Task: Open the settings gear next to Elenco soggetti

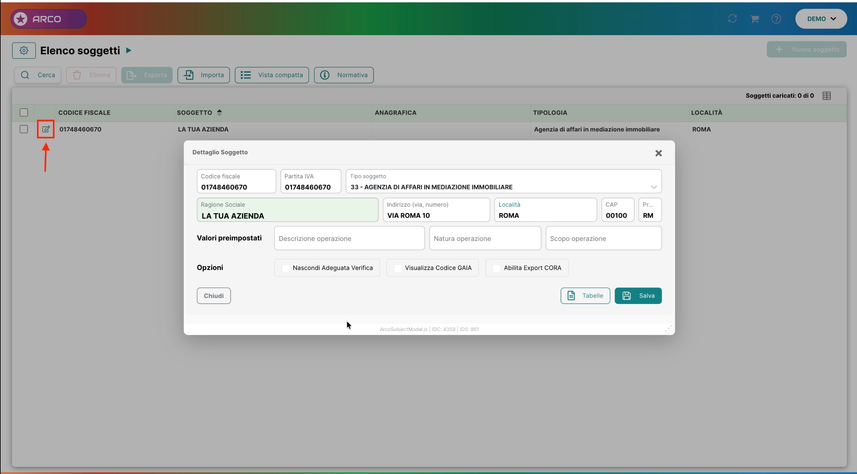Action: click(x=24, y=50)
